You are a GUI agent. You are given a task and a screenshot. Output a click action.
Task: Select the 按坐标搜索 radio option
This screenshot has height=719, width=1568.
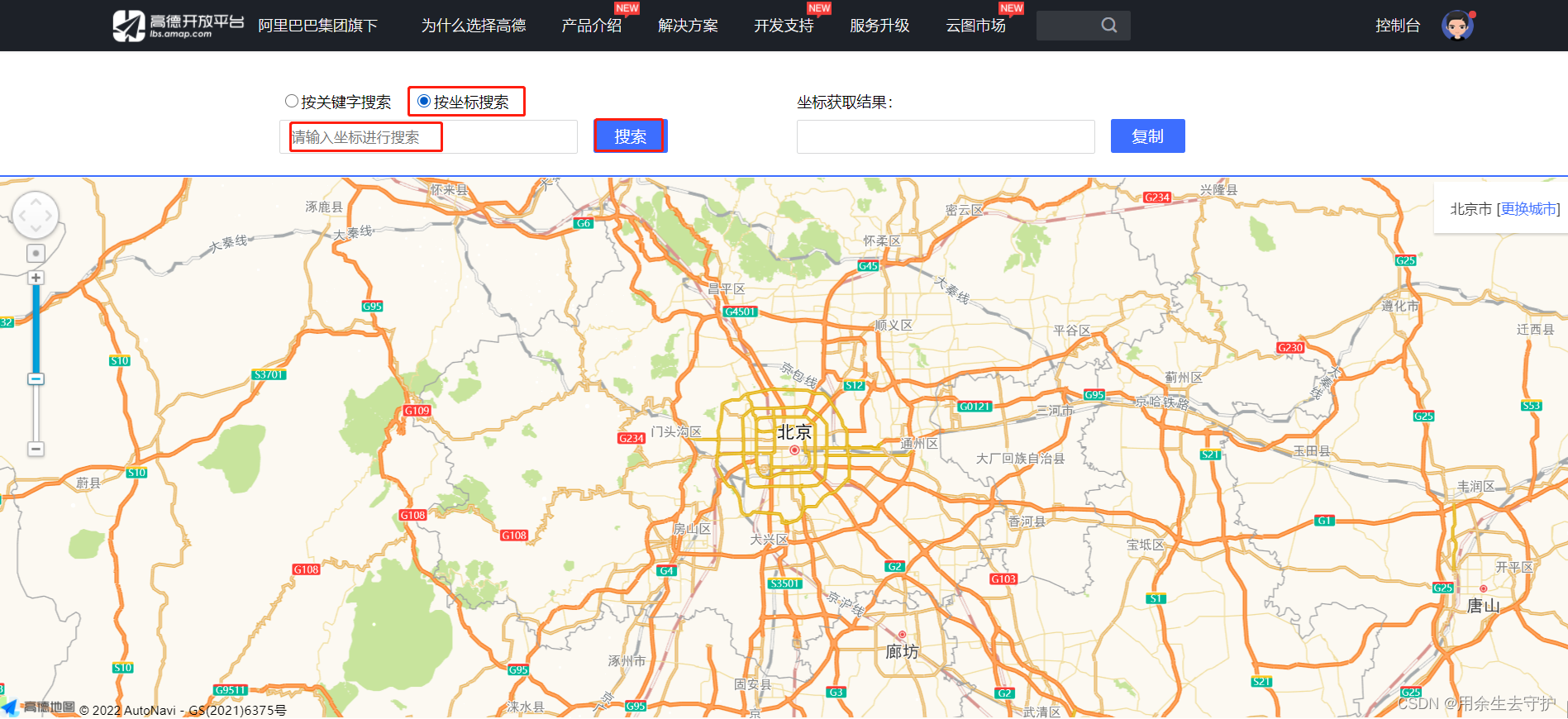(x=424, y=101)
